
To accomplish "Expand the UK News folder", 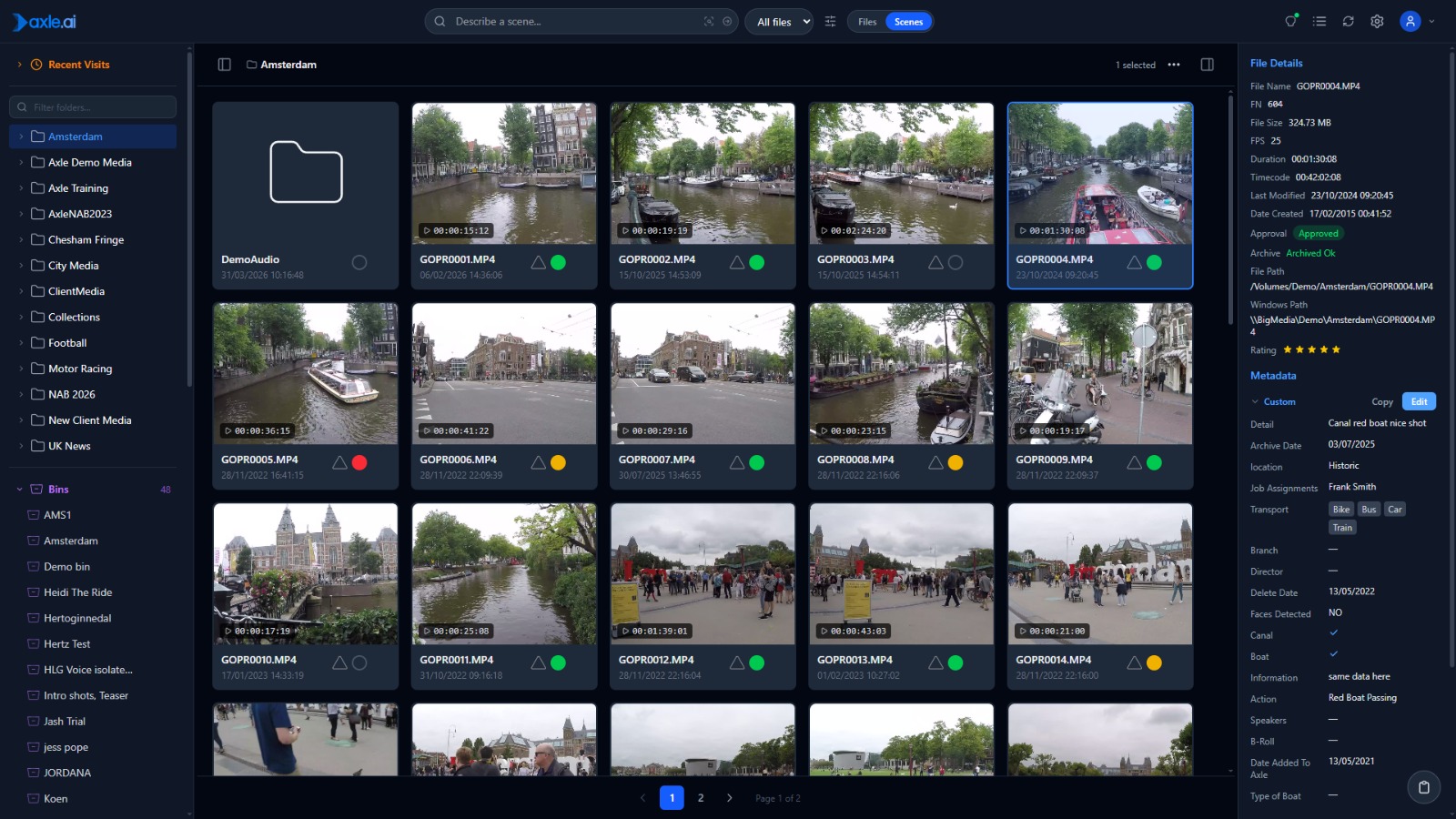I will point(21,446).
